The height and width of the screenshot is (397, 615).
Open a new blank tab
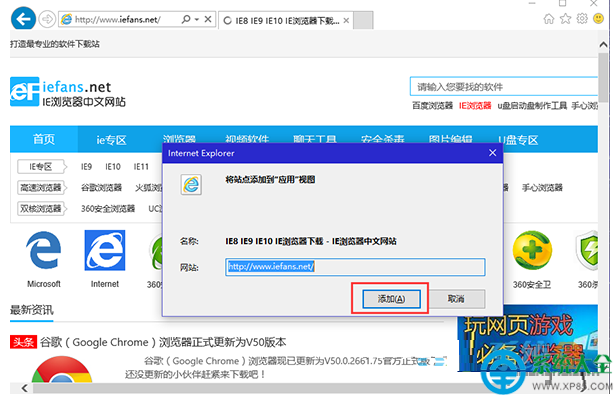[363, 20]
